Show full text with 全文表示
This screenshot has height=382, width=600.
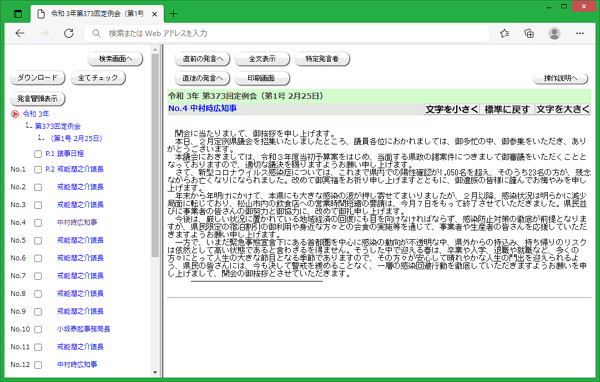[x=262, y=59]
